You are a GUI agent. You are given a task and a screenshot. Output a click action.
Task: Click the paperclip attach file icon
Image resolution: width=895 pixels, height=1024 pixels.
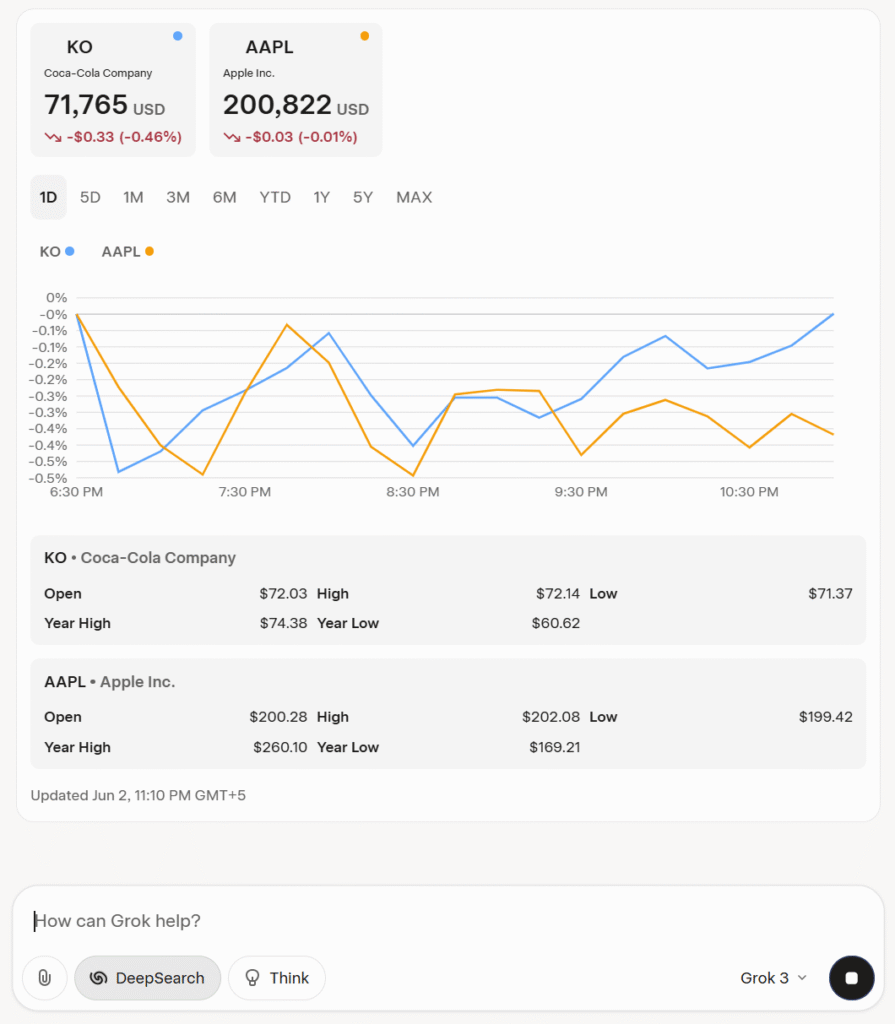tap(44, 978)
